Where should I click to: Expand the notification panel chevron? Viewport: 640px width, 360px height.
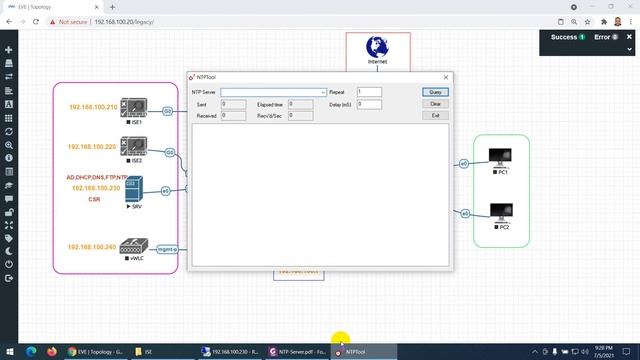pyautogui.click(x=629, y=49)
